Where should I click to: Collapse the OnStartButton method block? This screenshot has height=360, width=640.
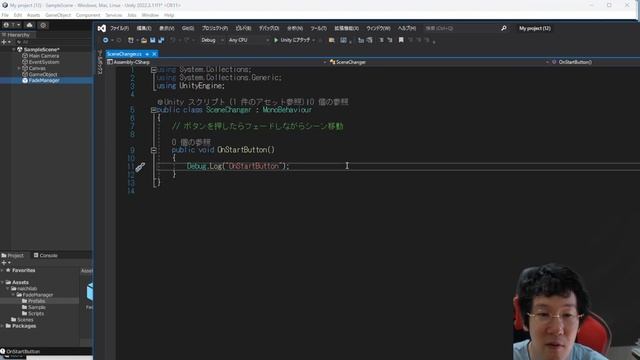coord(154,150)
